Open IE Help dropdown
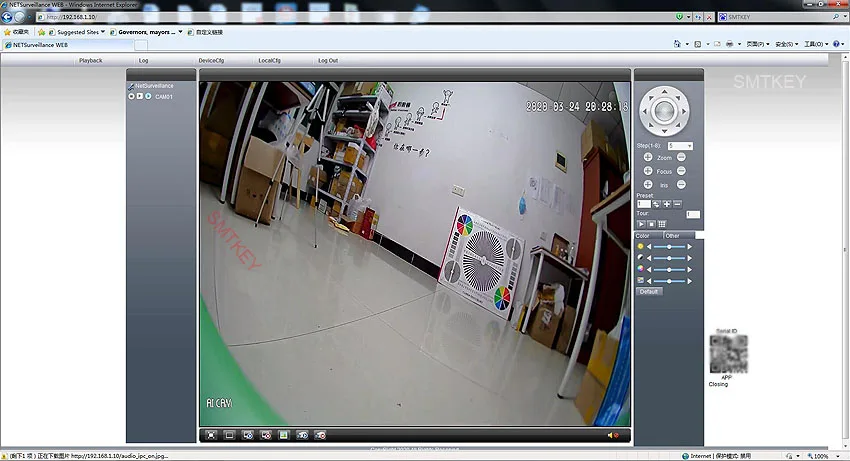Screen dimensions: 850x461 click(x=839, y=44)
